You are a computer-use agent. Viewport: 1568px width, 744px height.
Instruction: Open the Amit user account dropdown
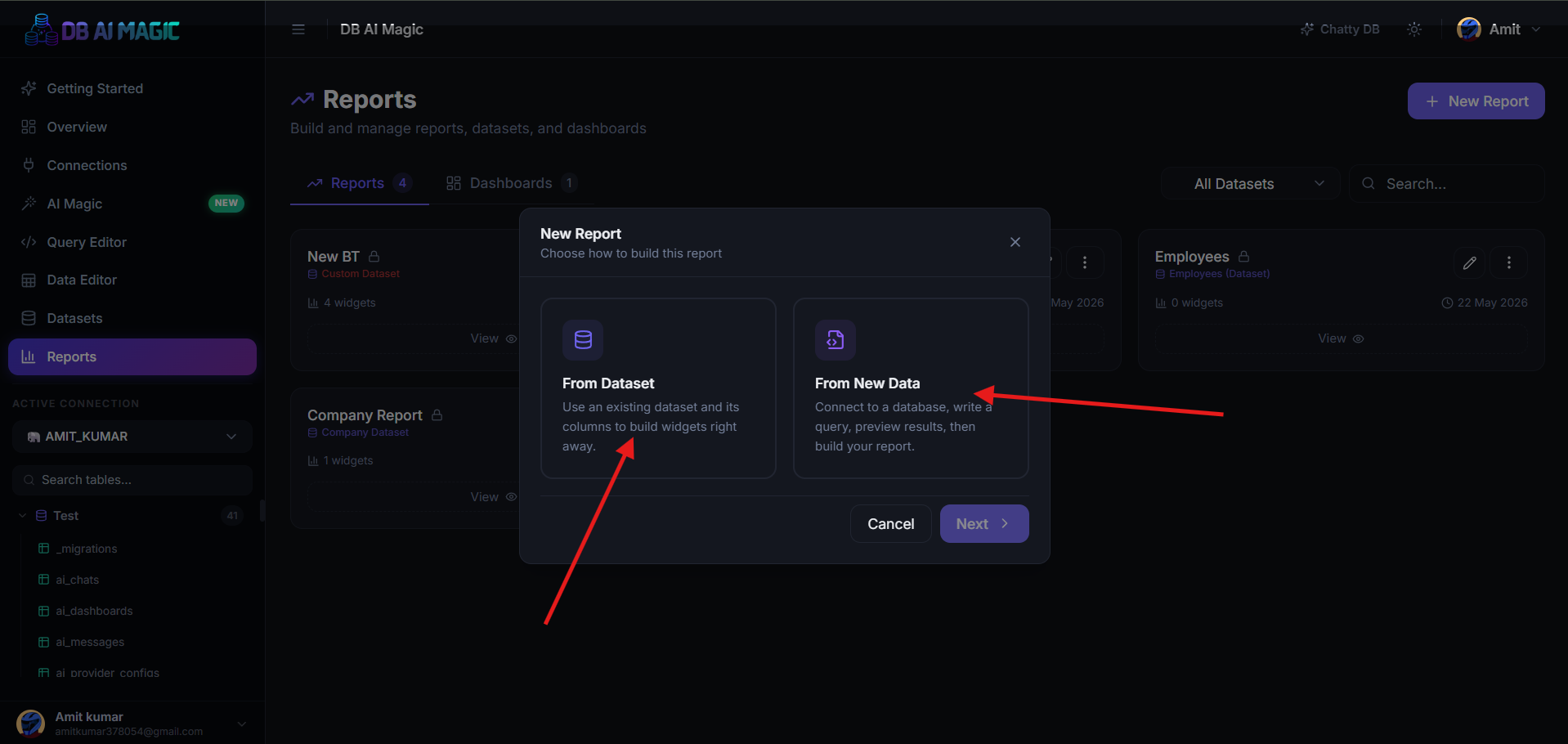click(x=1499, y=29)
